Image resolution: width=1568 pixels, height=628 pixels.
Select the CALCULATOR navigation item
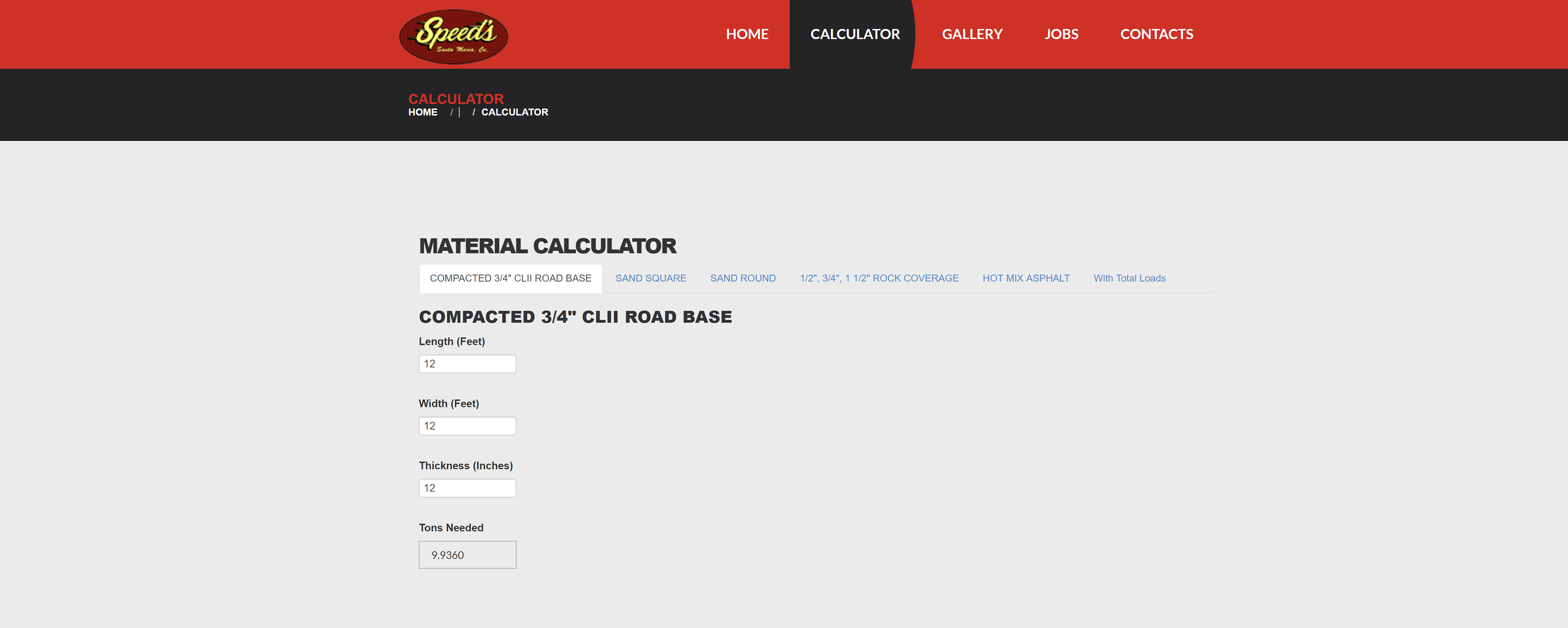pos(855,34)
